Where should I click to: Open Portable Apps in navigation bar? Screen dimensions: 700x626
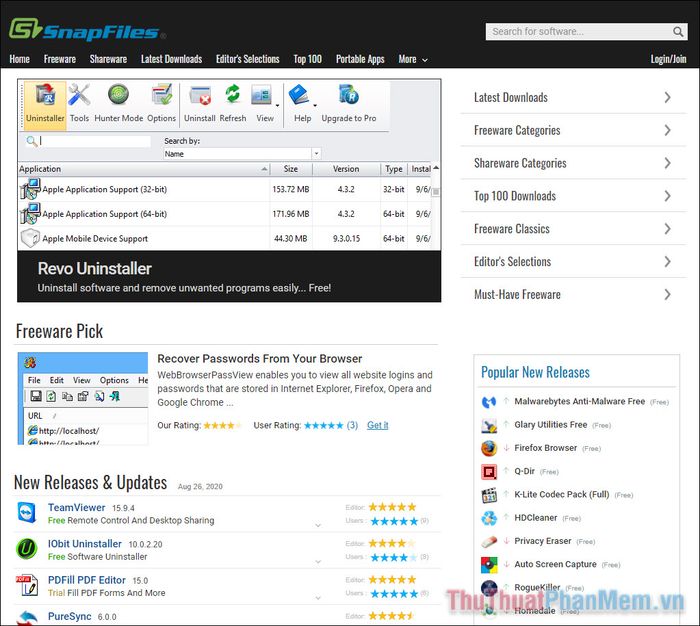360,59
